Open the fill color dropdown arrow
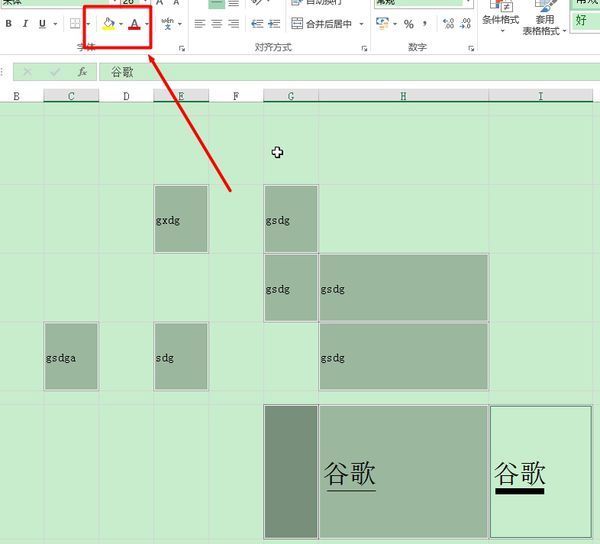600x544 pixels. coord(121,24)
